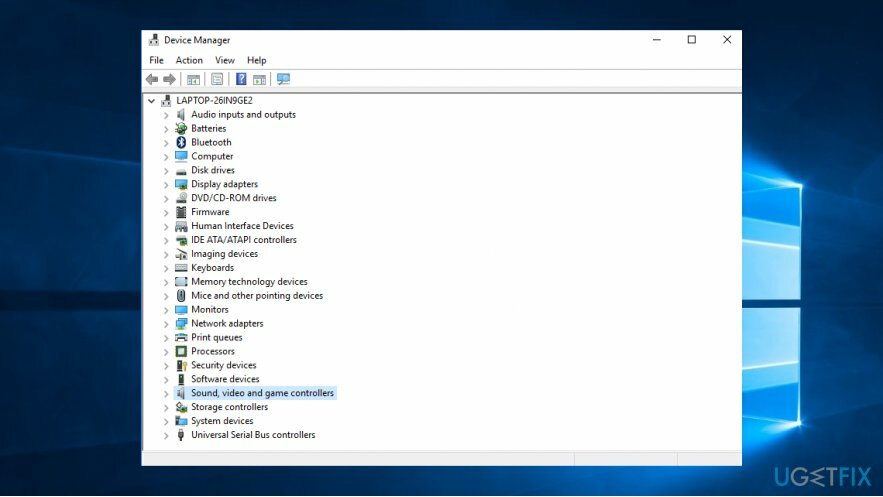
Task: Select Mice and other pointing devices
Action: (x=257, y=296)
